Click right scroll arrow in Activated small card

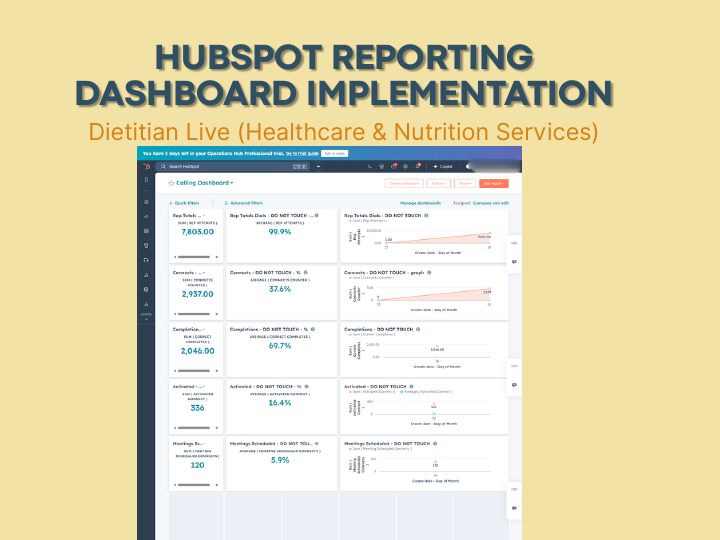217,428
